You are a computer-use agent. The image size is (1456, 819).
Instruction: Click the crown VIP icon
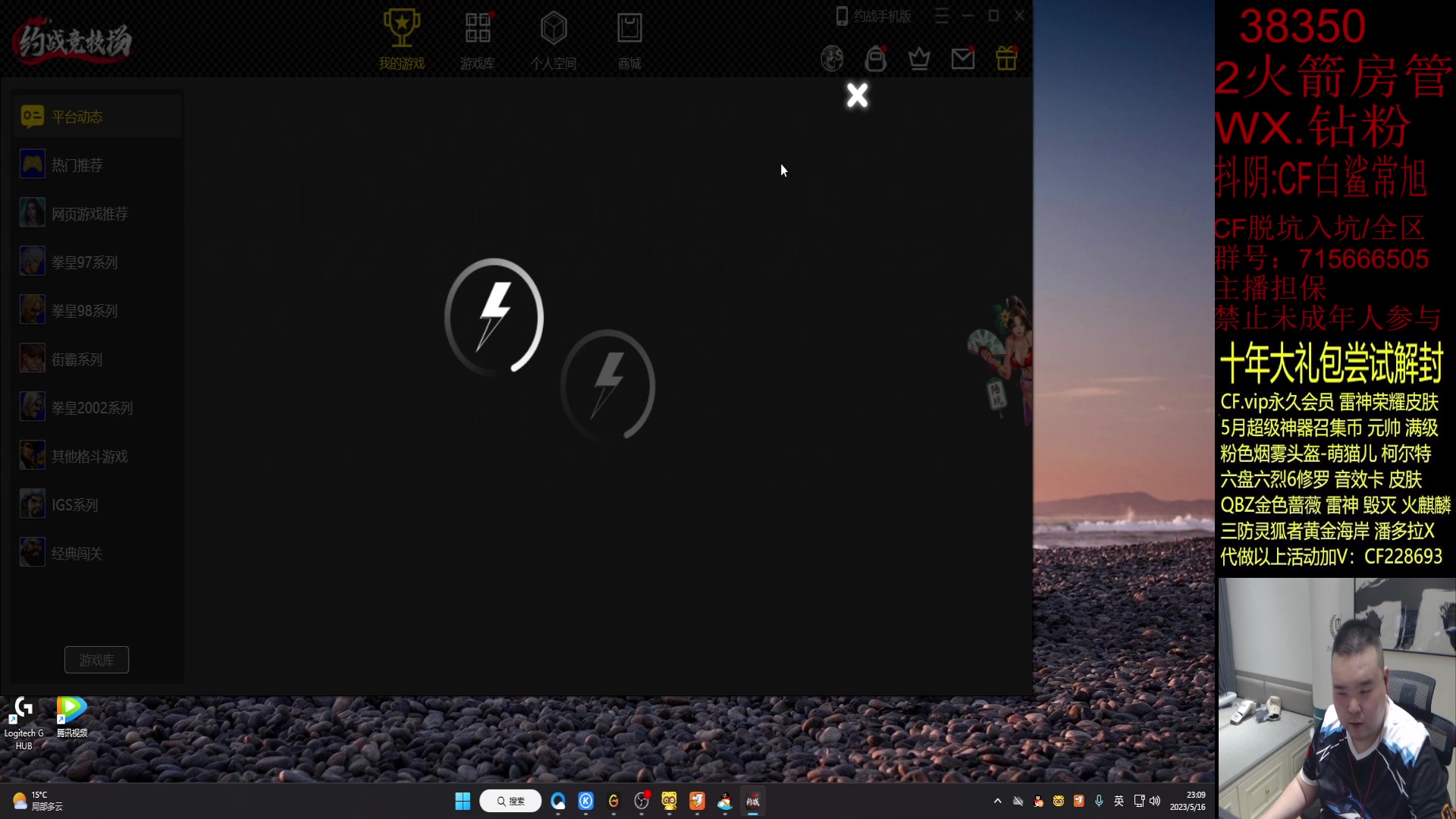point(919,58)
